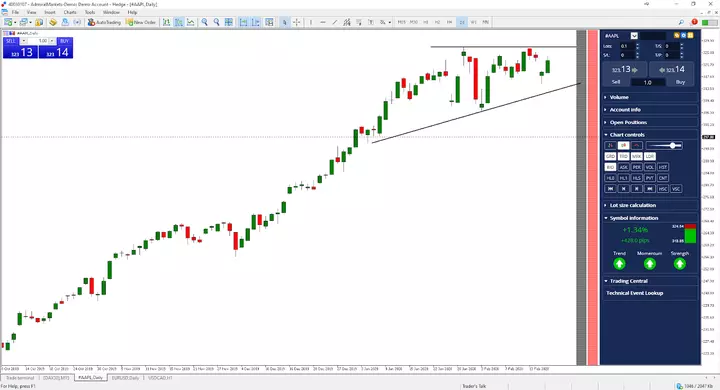The image size is (720, 390).
Task: Open the chart profiles toolbar icon
Action: 23,22
